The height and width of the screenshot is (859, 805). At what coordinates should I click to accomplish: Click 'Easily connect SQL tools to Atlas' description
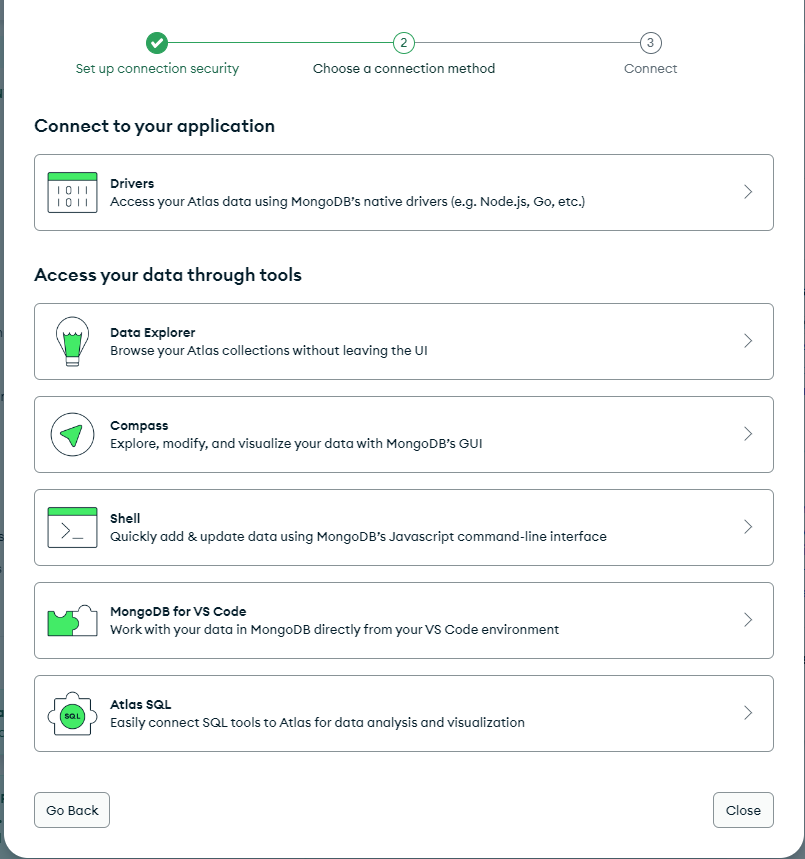(x=317, y=723)
